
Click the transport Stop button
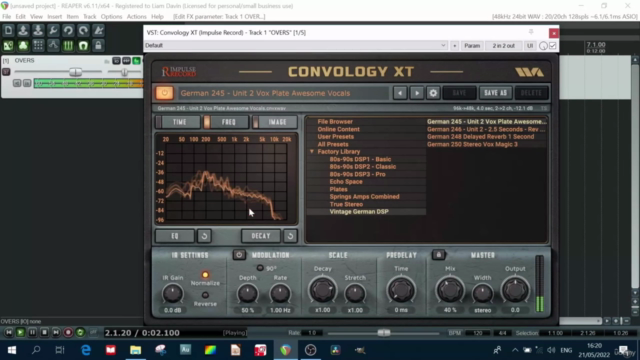pyautogui.click(x=44, y=333)
